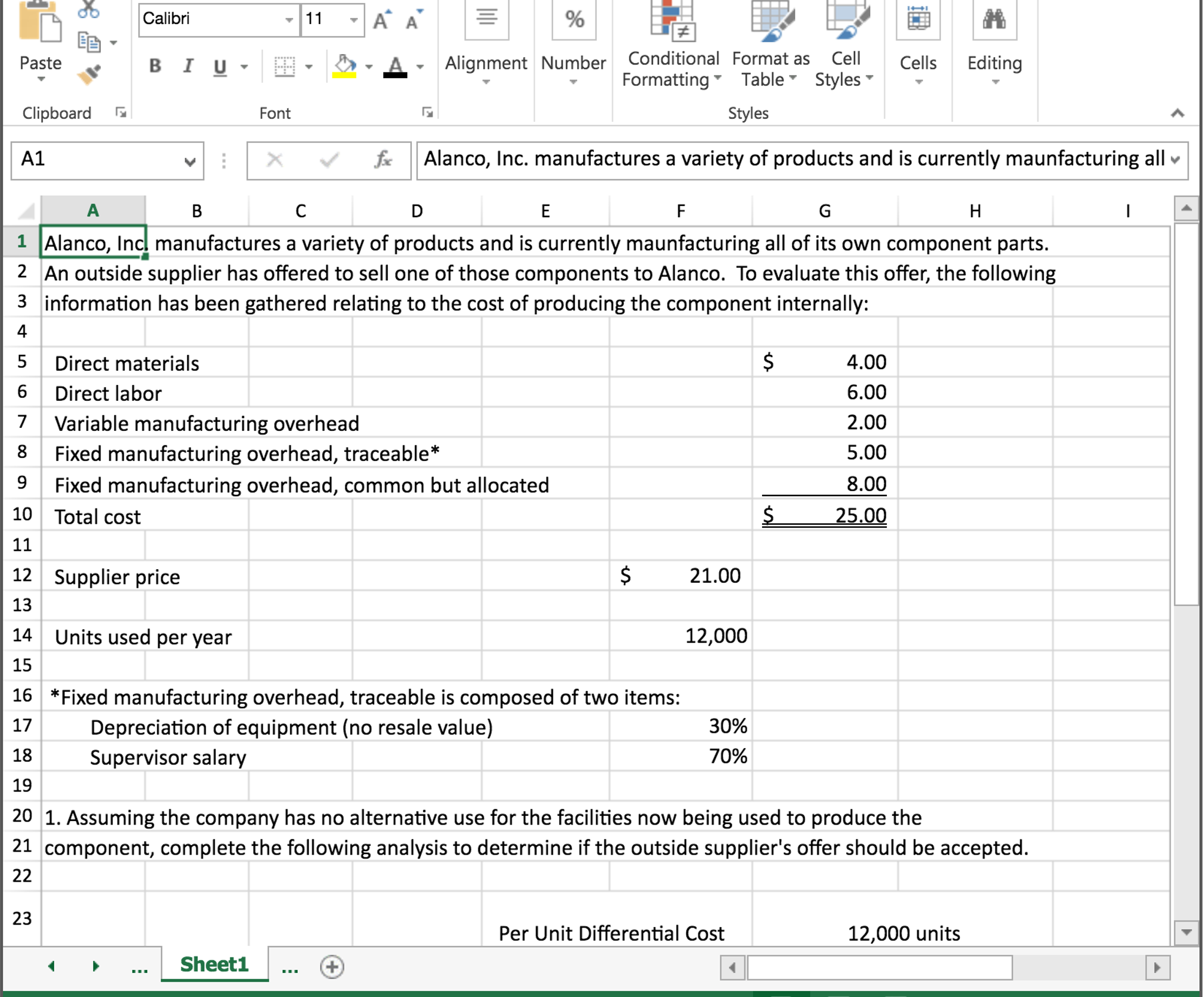
Task: Click the 21.00 supplier price cell
Action: pyautogui.click(x=681, y=575)
